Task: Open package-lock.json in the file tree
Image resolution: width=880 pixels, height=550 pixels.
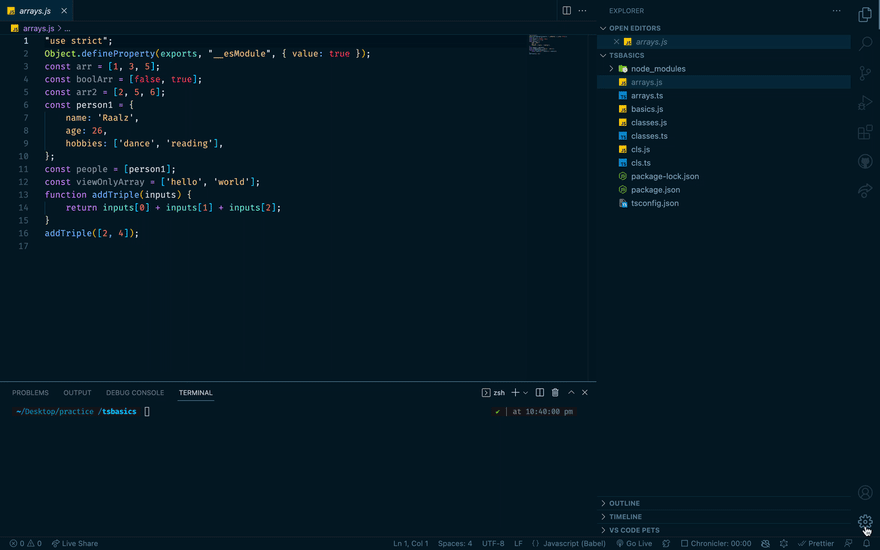Action: pos(724,176)
